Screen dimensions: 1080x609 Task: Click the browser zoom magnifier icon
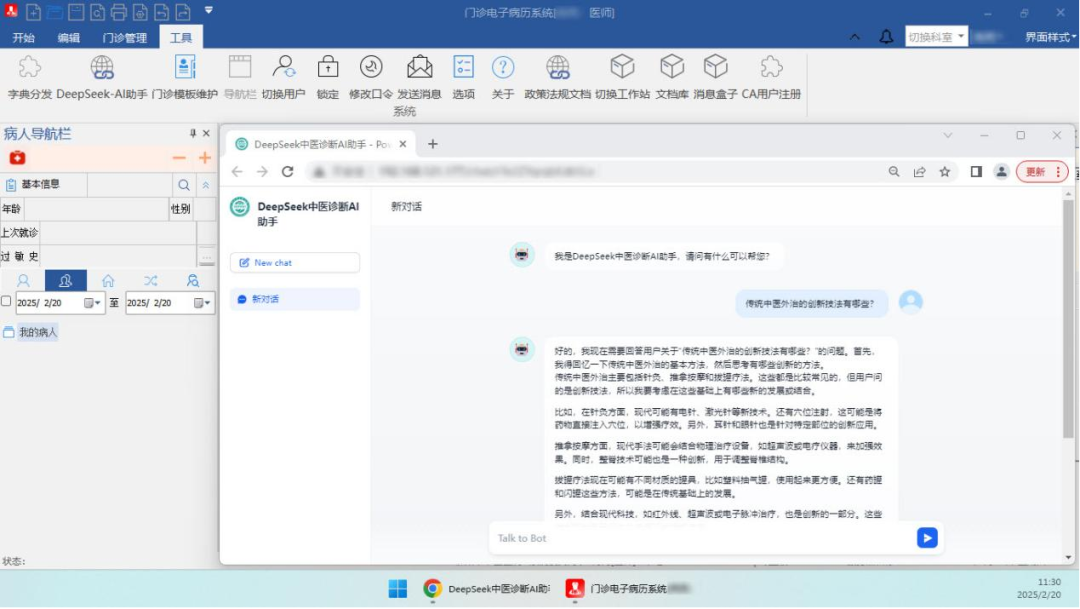tap(894, 172)
